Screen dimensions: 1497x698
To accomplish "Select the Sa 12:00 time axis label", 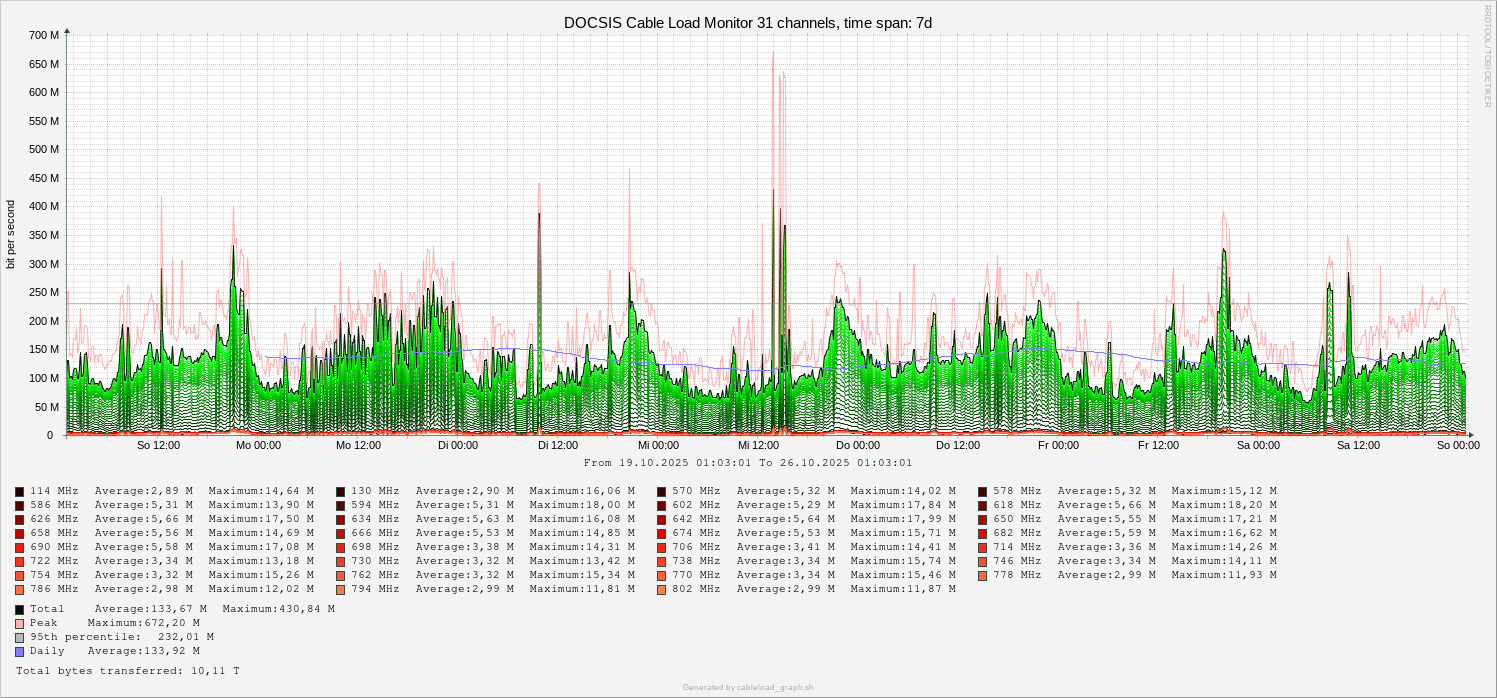I will pyautogui.click(x=1358, y=445).
